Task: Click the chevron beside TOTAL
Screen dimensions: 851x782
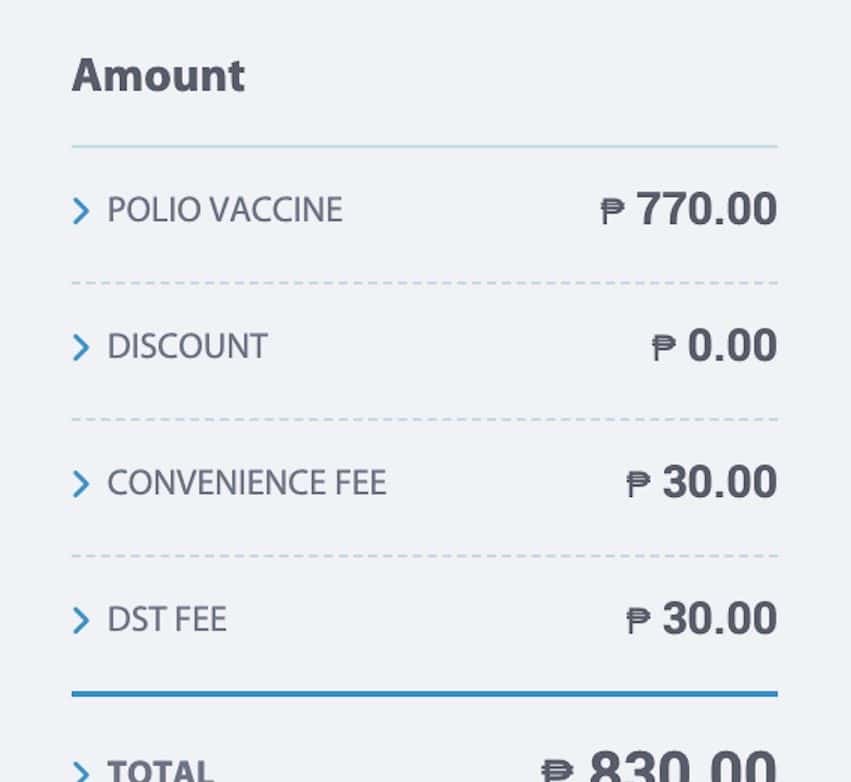Action: pyautogui.click(x=81, y=771)
